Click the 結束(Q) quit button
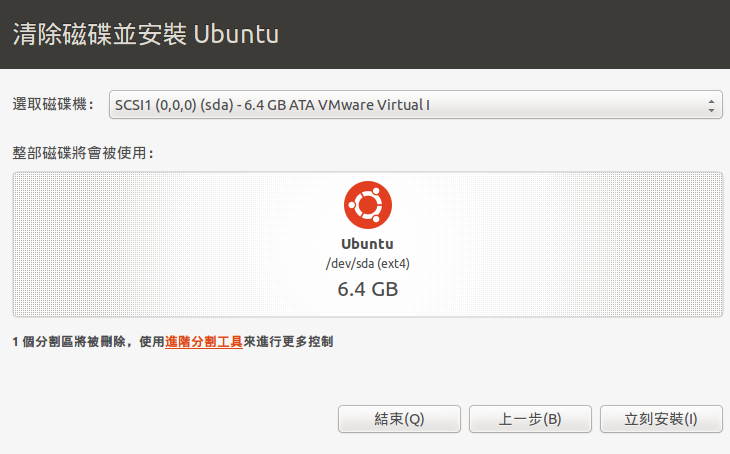730x454 pixels. [x=399, y=419]
